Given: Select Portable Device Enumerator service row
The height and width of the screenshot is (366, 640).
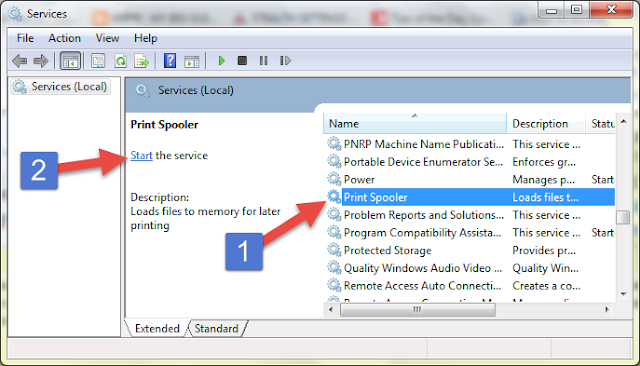Looking at the screenshot, I should pos(470,162).
